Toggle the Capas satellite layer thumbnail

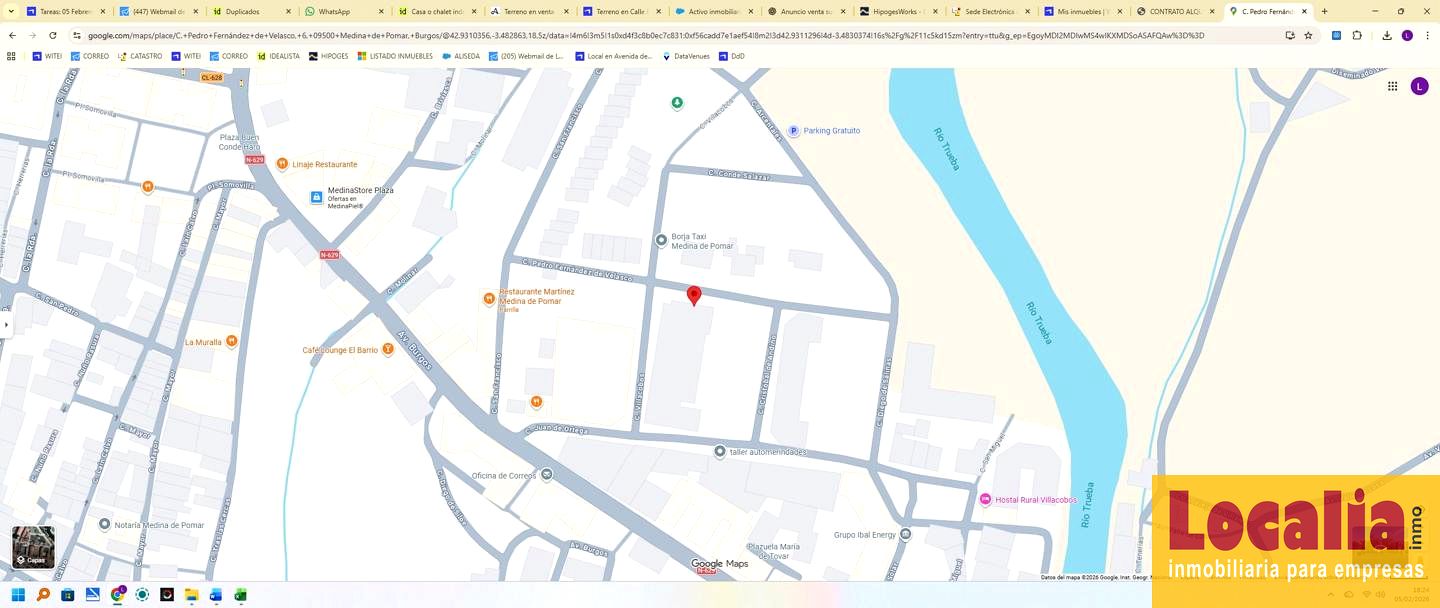click(33, 547)
